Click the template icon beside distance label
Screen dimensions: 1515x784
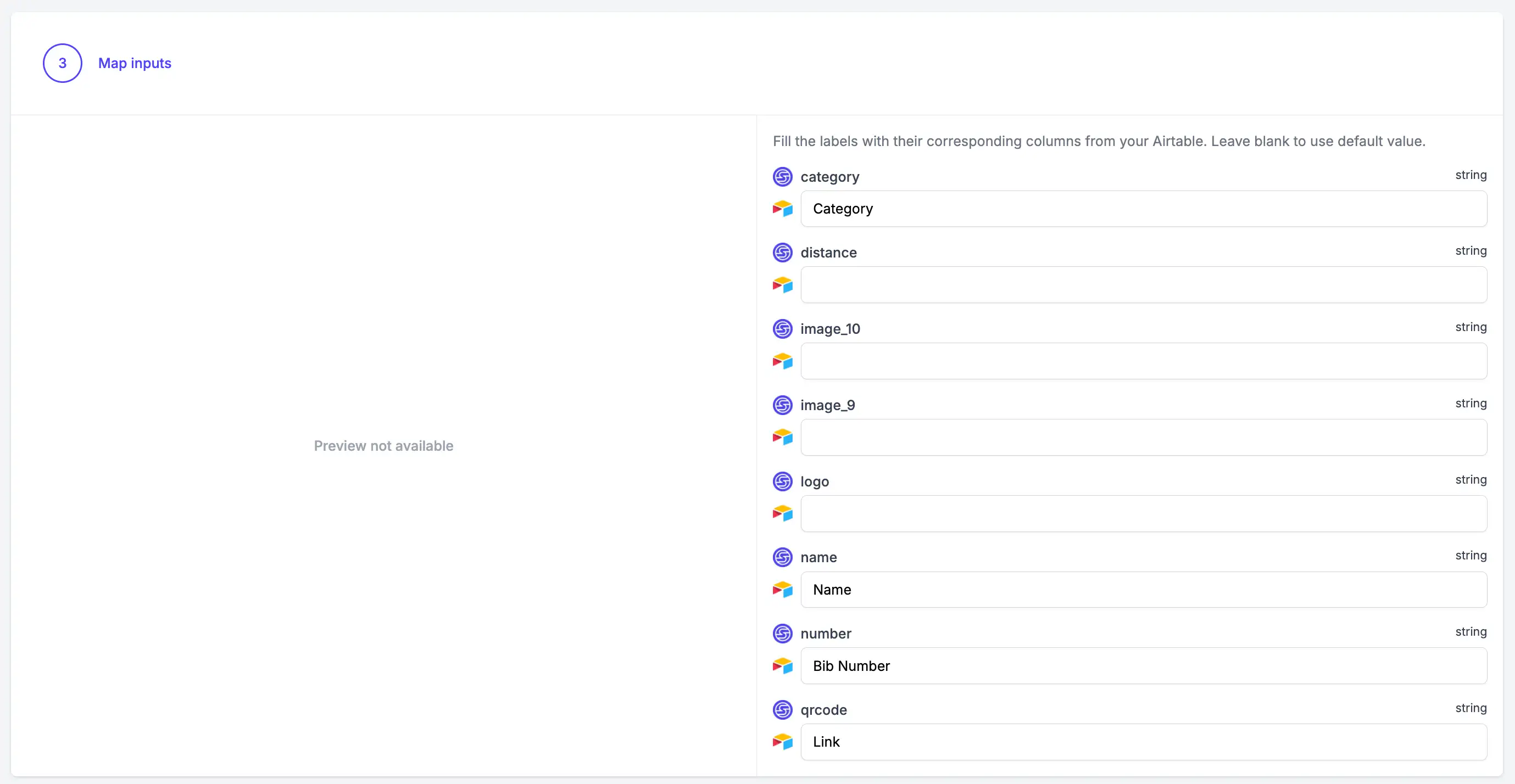point(782,253)
